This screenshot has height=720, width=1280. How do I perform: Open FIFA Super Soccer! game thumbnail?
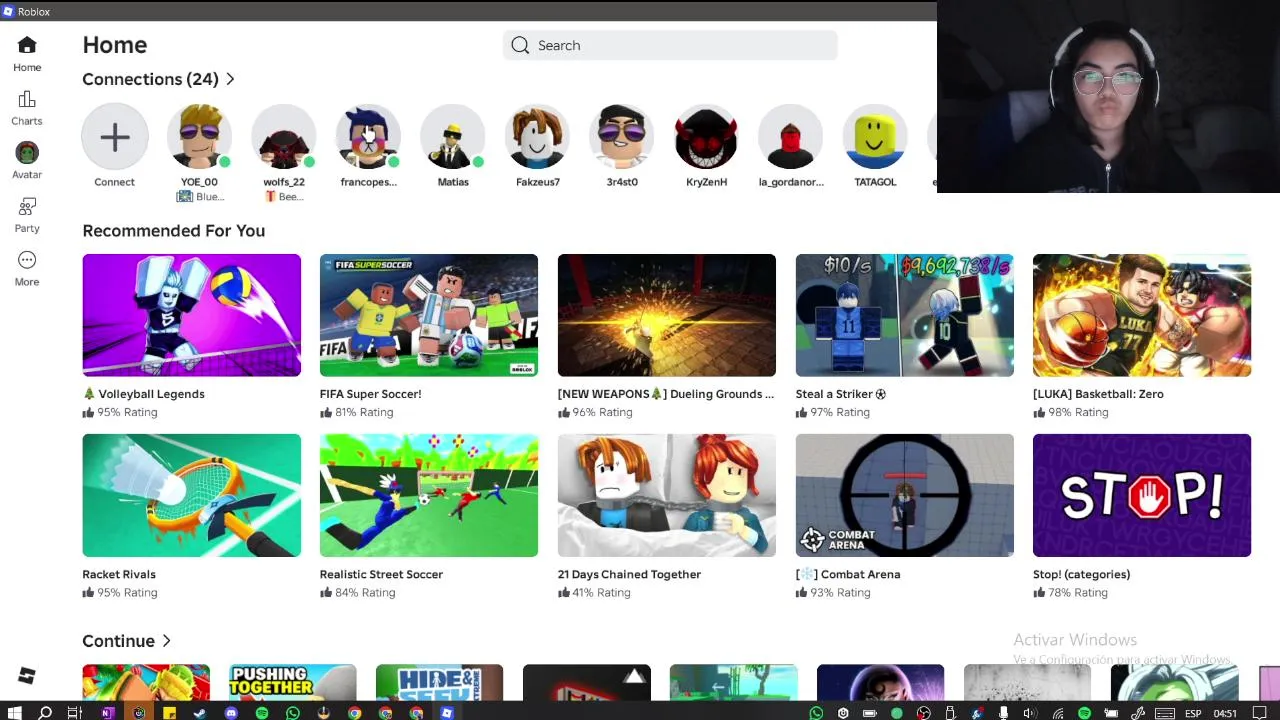pyautogui.click(x=429, y=315)
